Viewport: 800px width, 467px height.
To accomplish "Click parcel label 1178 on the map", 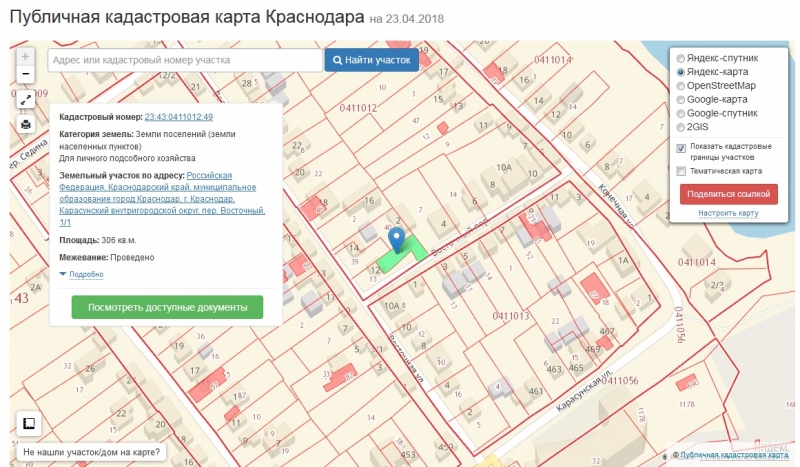I will (x=687, y=405).
